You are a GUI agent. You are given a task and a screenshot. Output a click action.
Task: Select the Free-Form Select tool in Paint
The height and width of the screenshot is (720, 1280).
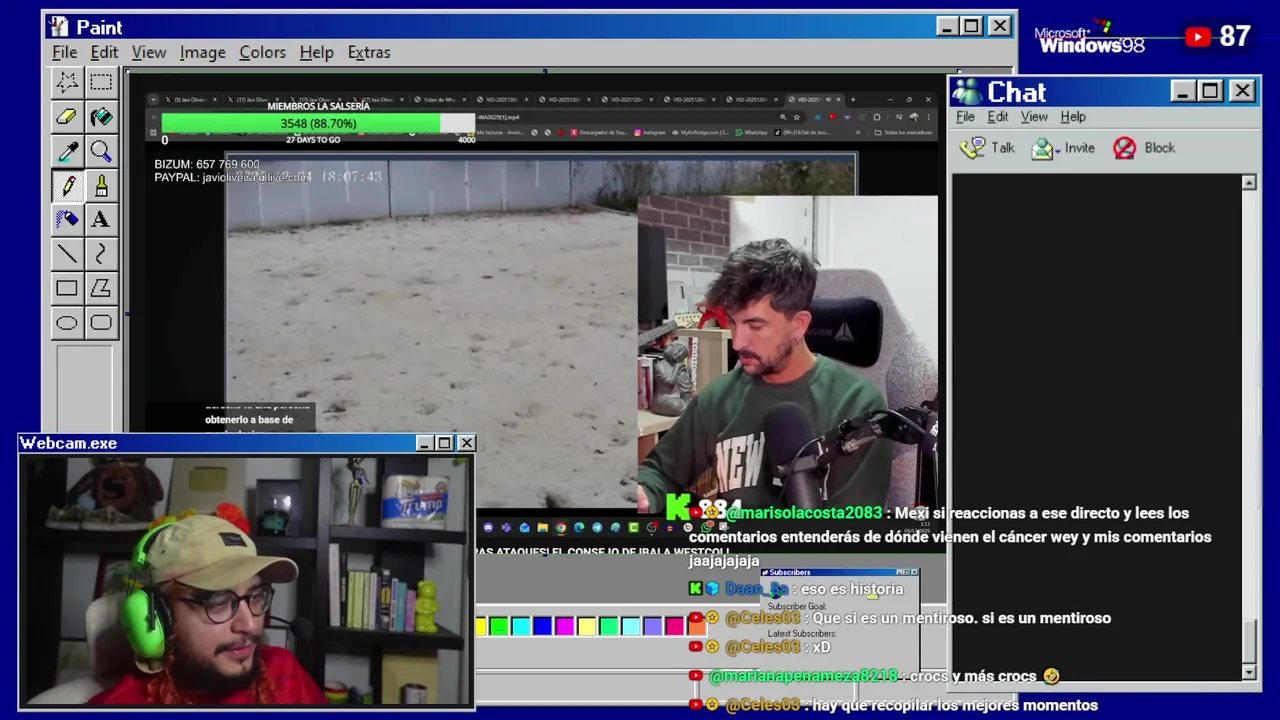coord(67,83)
